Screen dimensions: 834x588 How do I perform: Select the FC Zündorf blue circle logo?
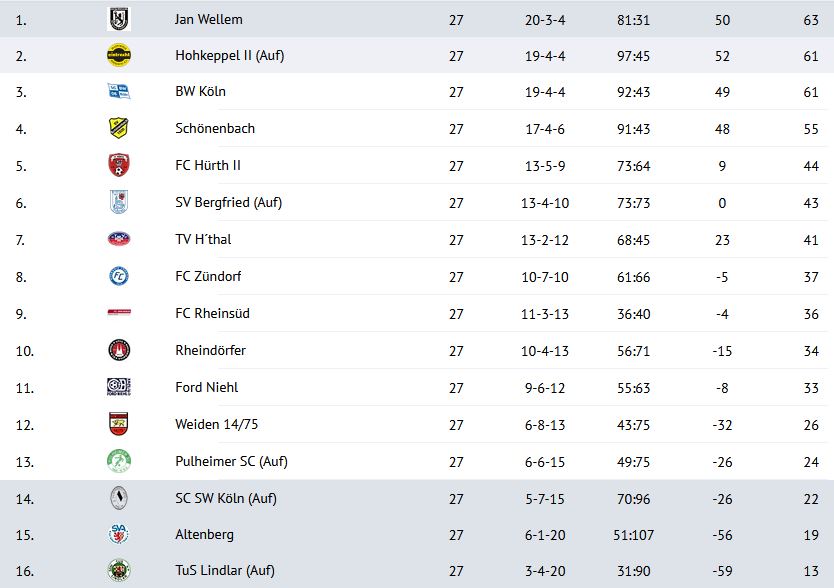119,276
